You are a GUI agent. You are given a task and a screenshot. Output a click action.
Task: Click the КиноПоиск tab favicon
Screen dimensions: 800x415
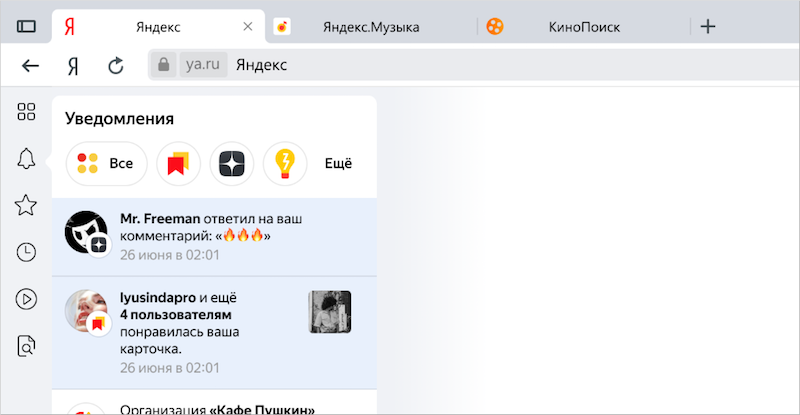494,27
